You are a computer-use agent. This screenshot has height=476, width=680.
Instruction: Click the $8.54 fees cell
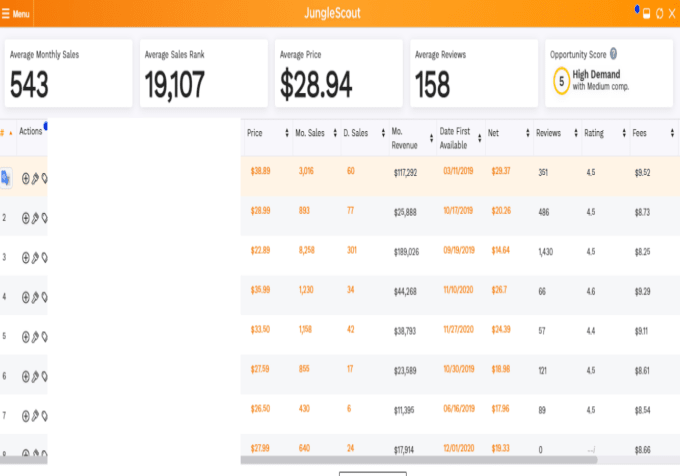coord(642,410)
